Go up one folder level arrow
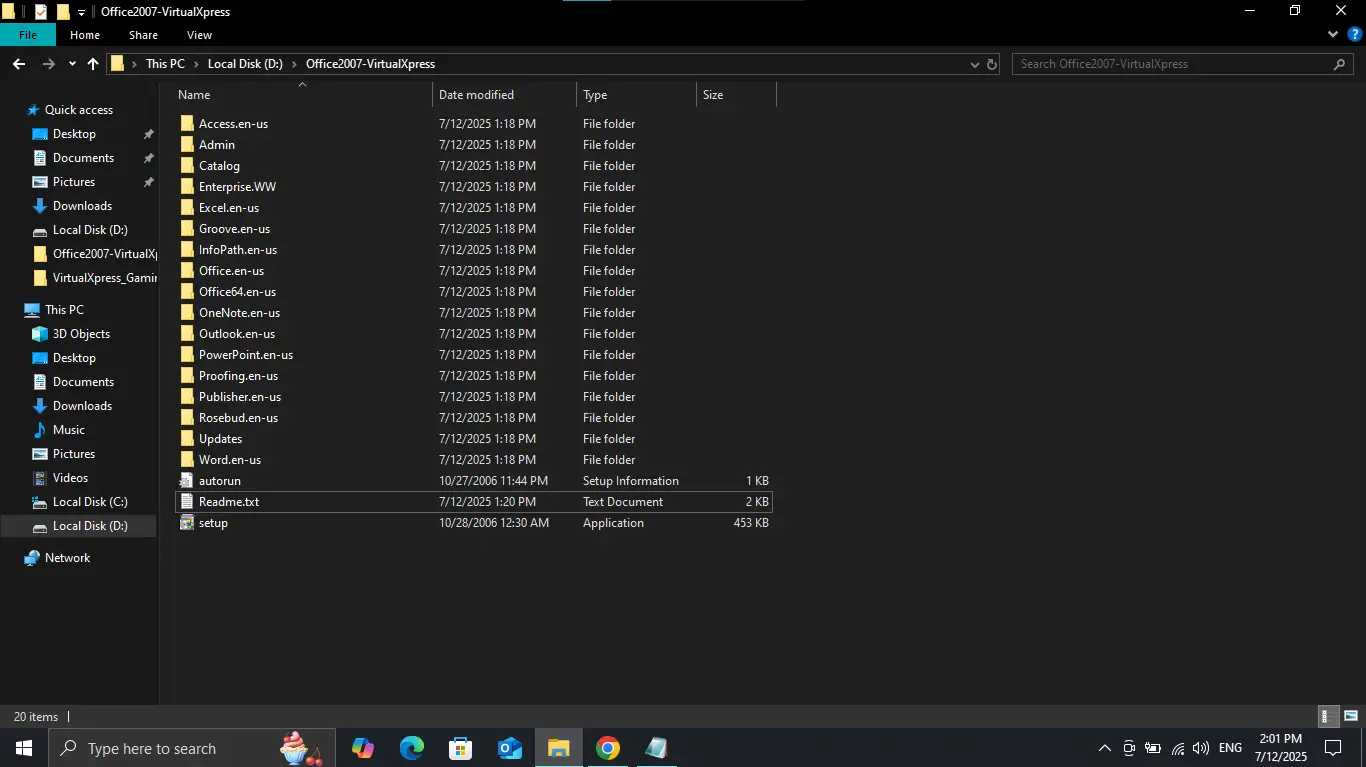The image size is (1366, 767). pyautogui.click(x=93, y=64)
